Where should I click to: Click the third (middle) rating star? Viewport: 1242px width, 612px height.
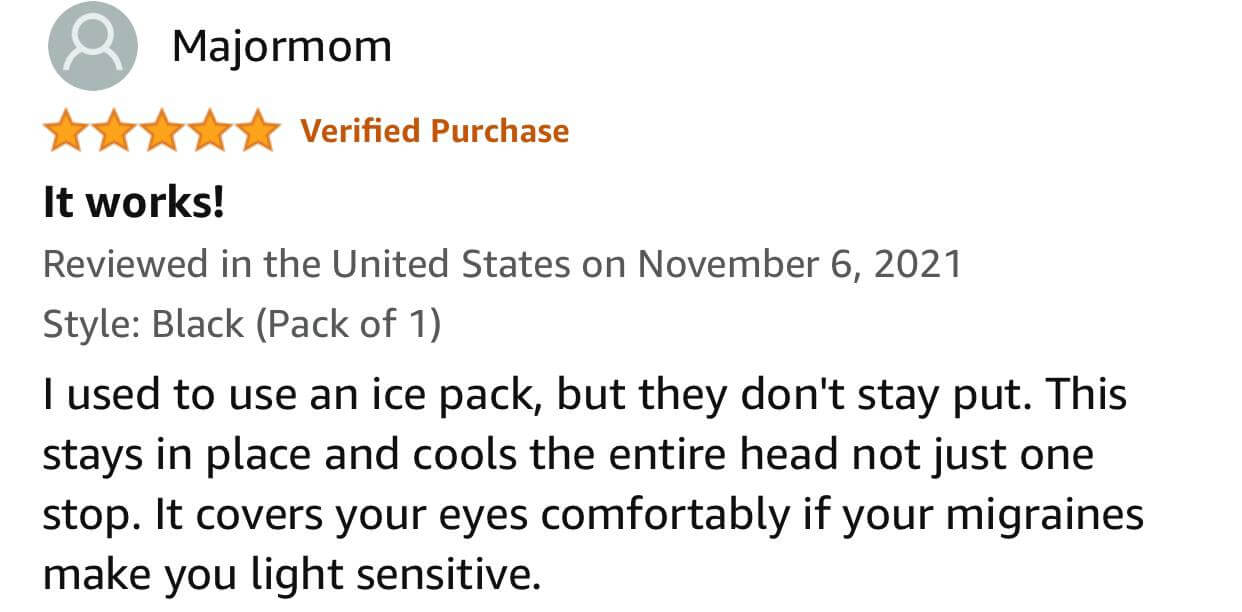161,132
